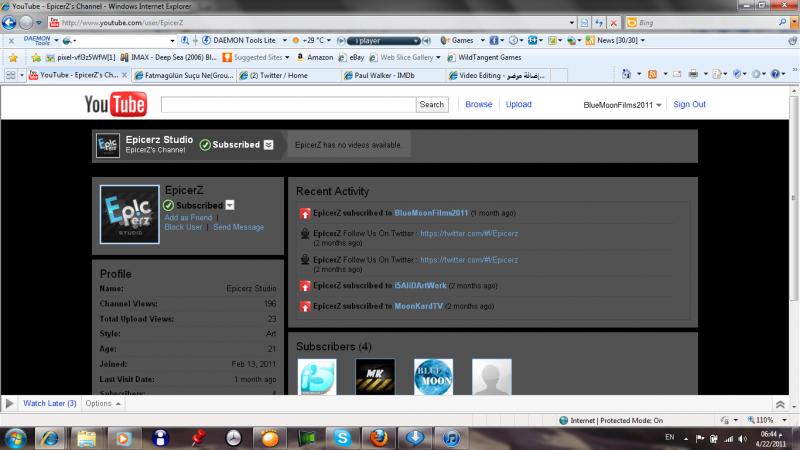The image size is (800, 450).
Task: Click the Help question mark icon
Action: point(775,74)
